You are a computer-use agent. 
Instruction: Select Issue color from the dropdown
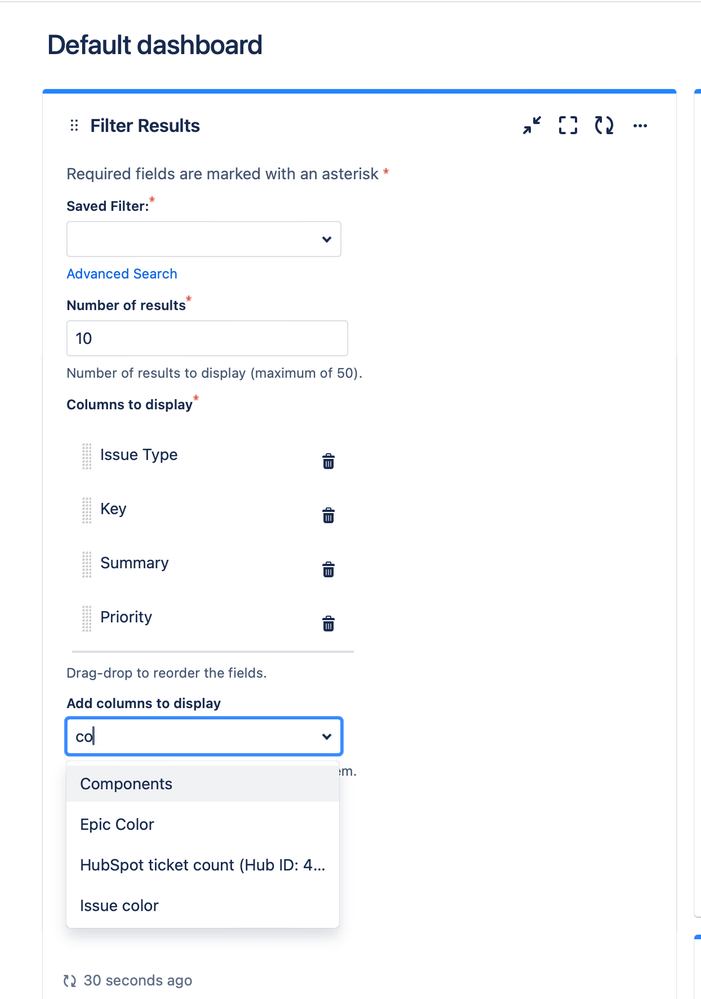tap(119, 906)
